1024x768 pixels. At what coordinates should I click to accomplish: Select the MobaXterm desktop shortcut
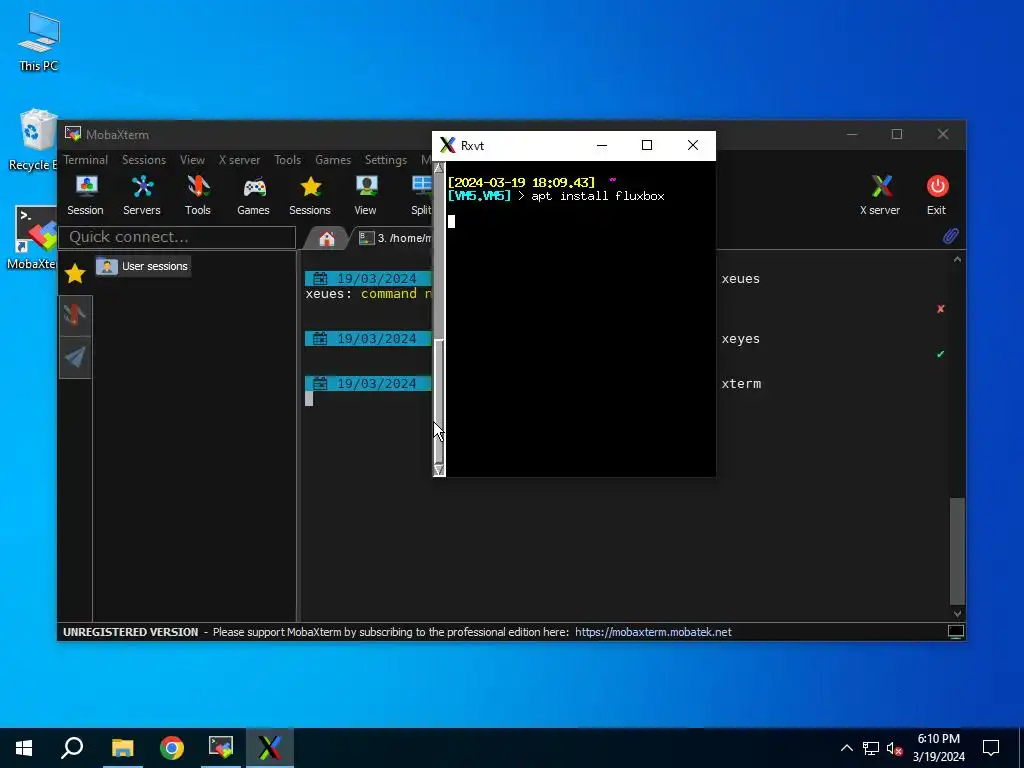coord(33,238)
